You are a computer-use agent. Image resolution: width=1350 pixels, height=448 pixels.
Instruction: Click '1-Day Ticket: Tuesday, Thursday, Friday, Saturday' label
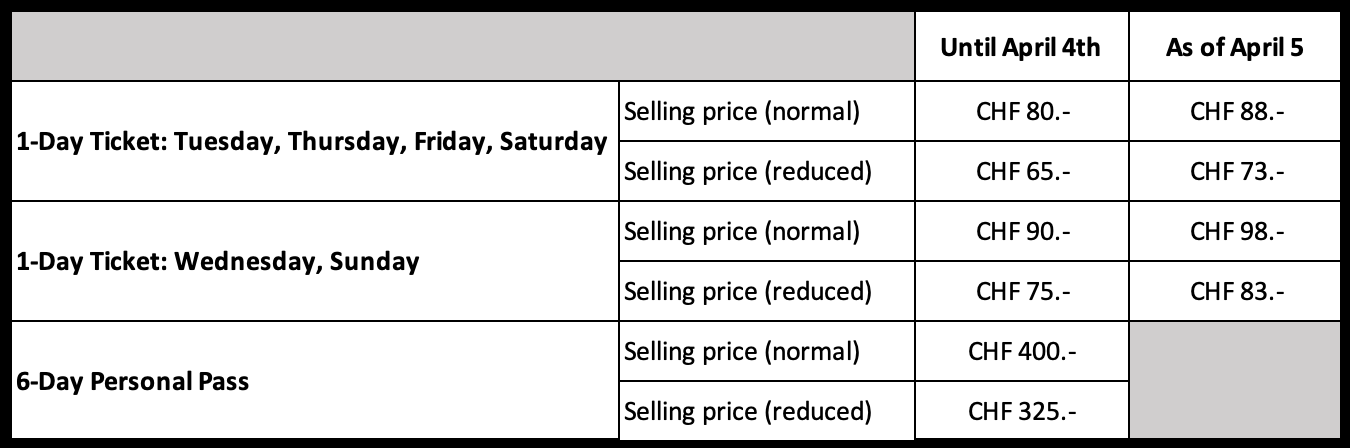(x=312, y=142)
